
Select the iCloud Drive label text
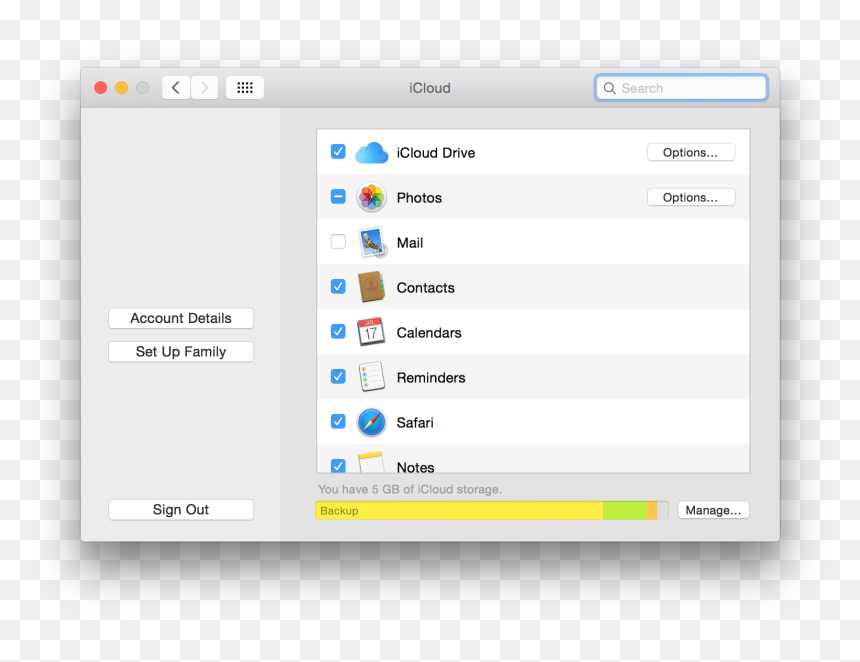pos(436,153)
